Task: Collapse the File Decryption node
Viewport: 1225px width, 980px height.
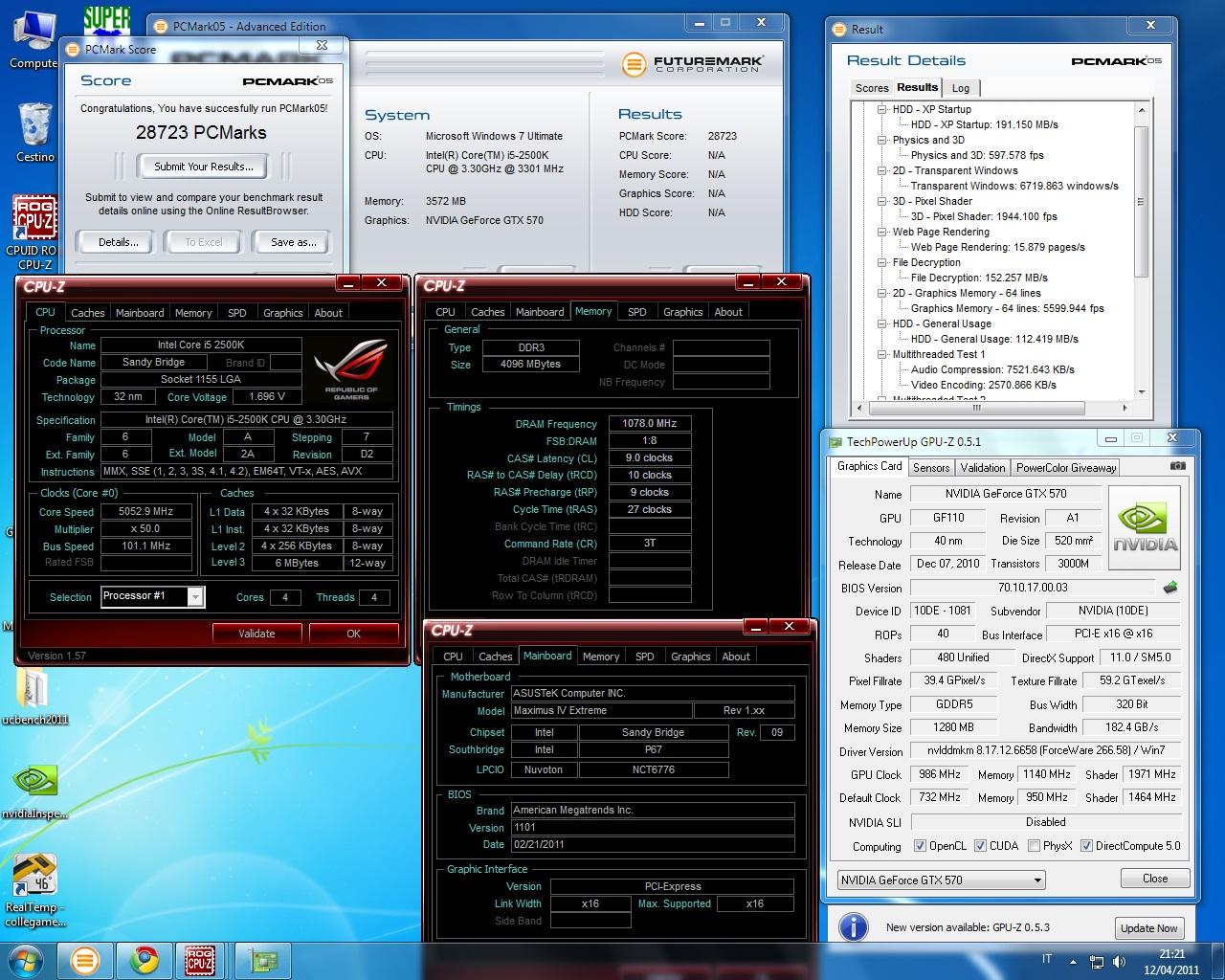Action: tap(881, 262)
